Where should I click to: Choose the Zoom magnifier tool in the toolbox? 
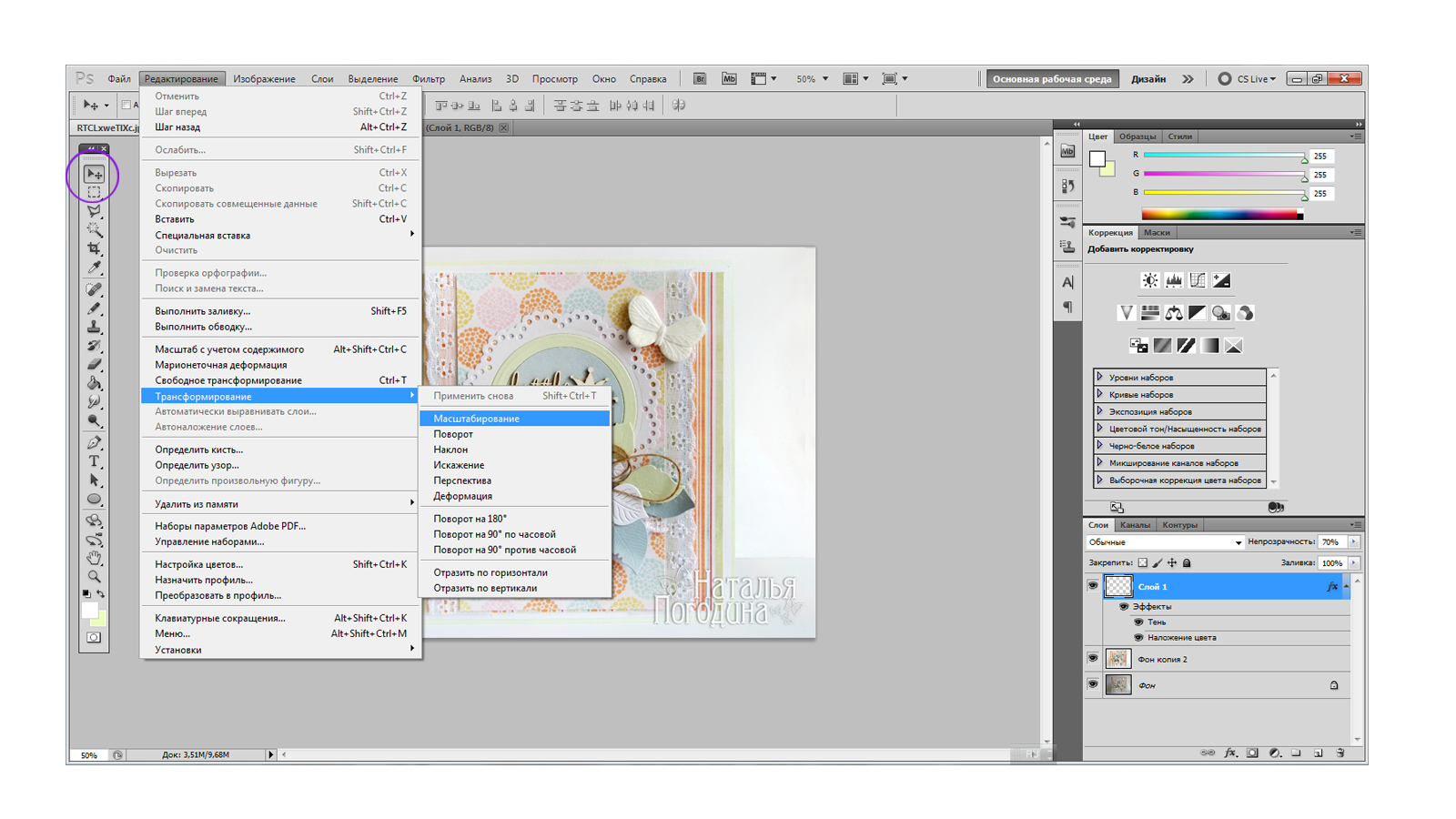tap(94, 576)
